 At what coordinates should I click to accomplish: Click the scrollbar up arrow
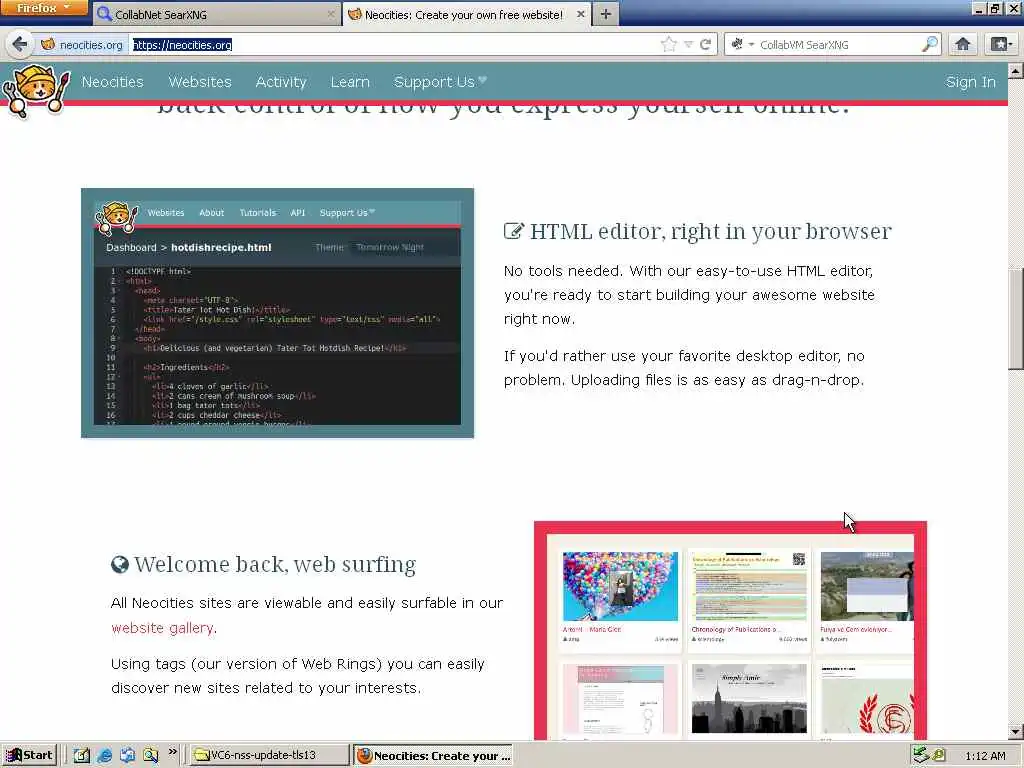pos(1016,69)
